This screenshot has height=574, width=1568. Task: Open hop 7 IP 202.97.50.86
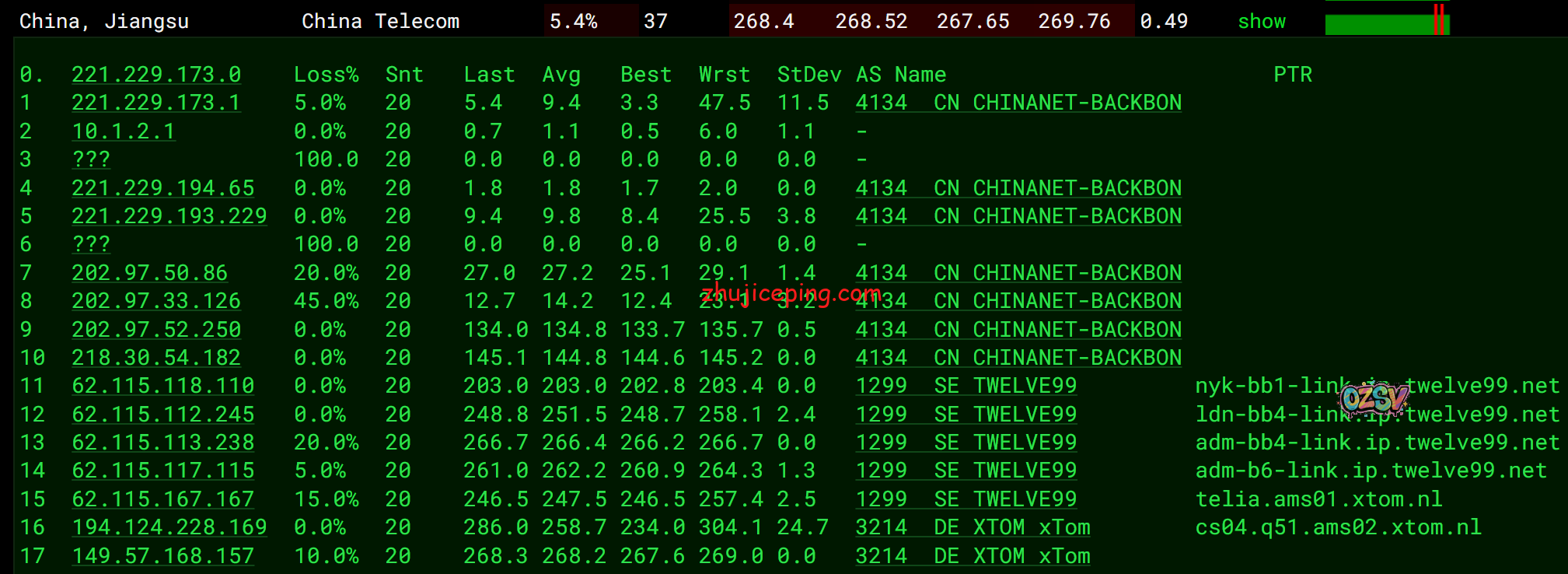[149, 273]
